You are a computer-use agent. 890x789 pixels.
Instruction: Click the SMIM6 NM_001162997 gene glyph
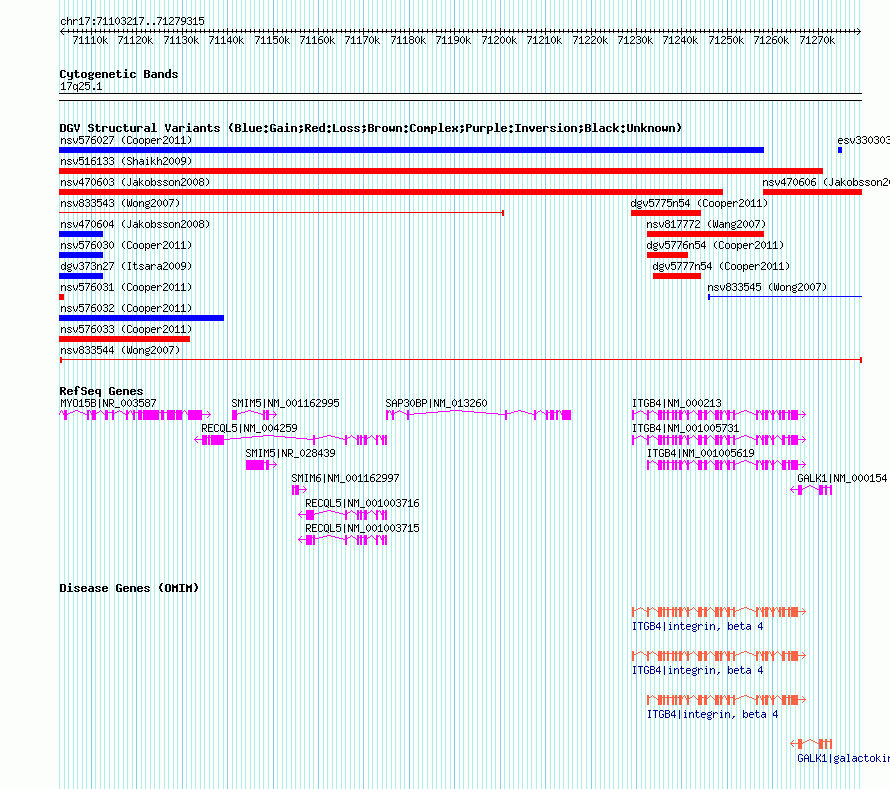click(x=299, y=490)
